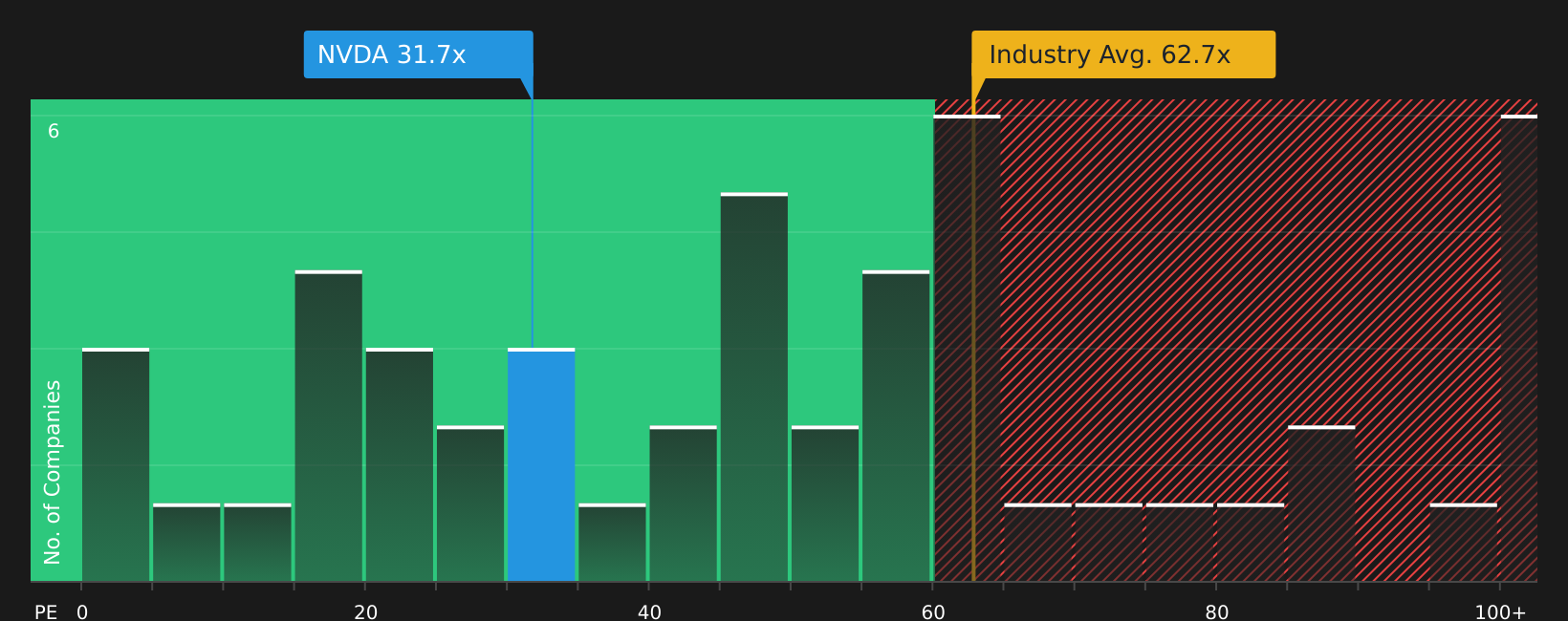Select the bar for PE 40-45
This screenshot has height=621, width=1568.
(684, 503)
